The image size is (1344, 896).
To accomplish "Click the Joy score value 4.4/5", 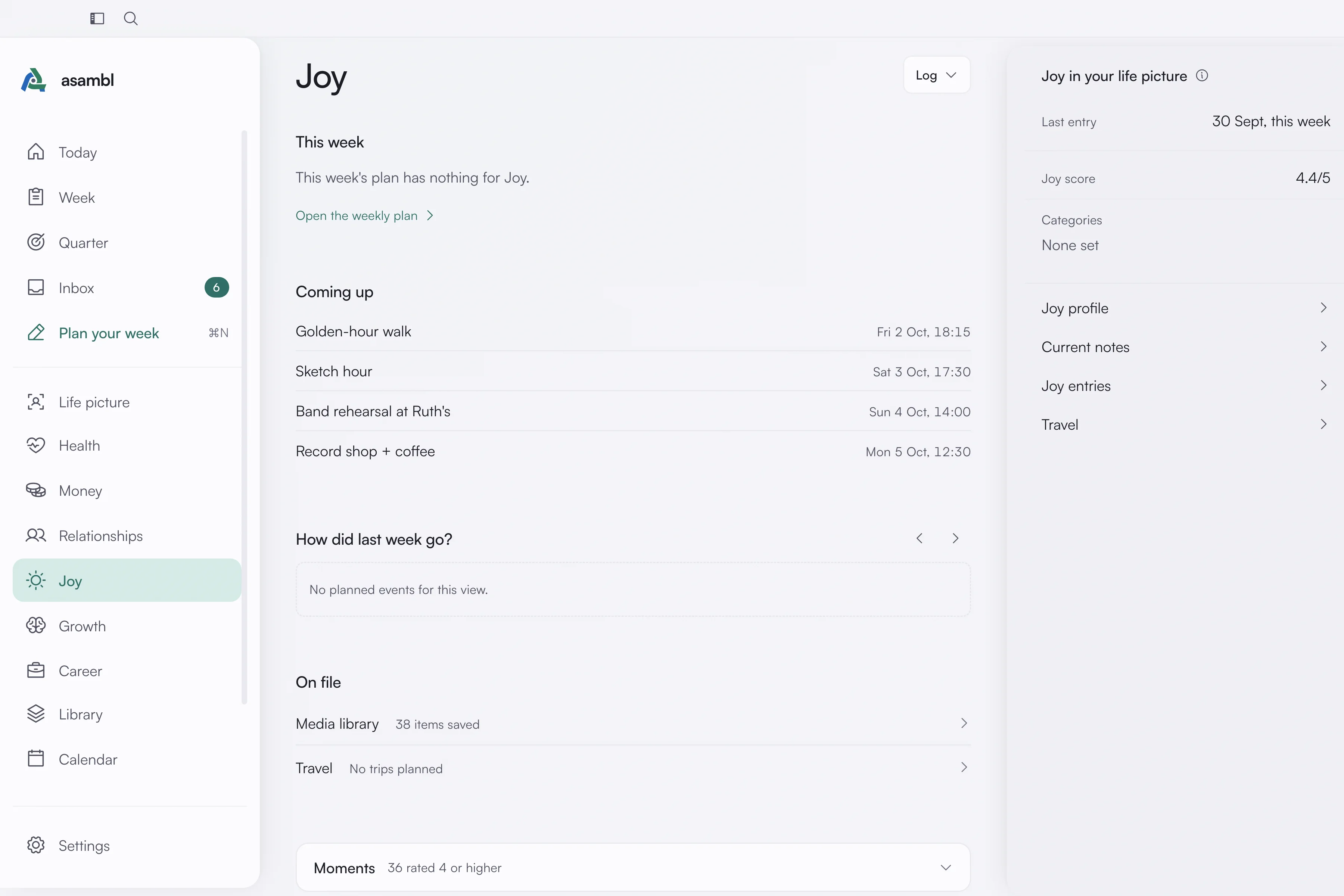I will coord(1313,178).
